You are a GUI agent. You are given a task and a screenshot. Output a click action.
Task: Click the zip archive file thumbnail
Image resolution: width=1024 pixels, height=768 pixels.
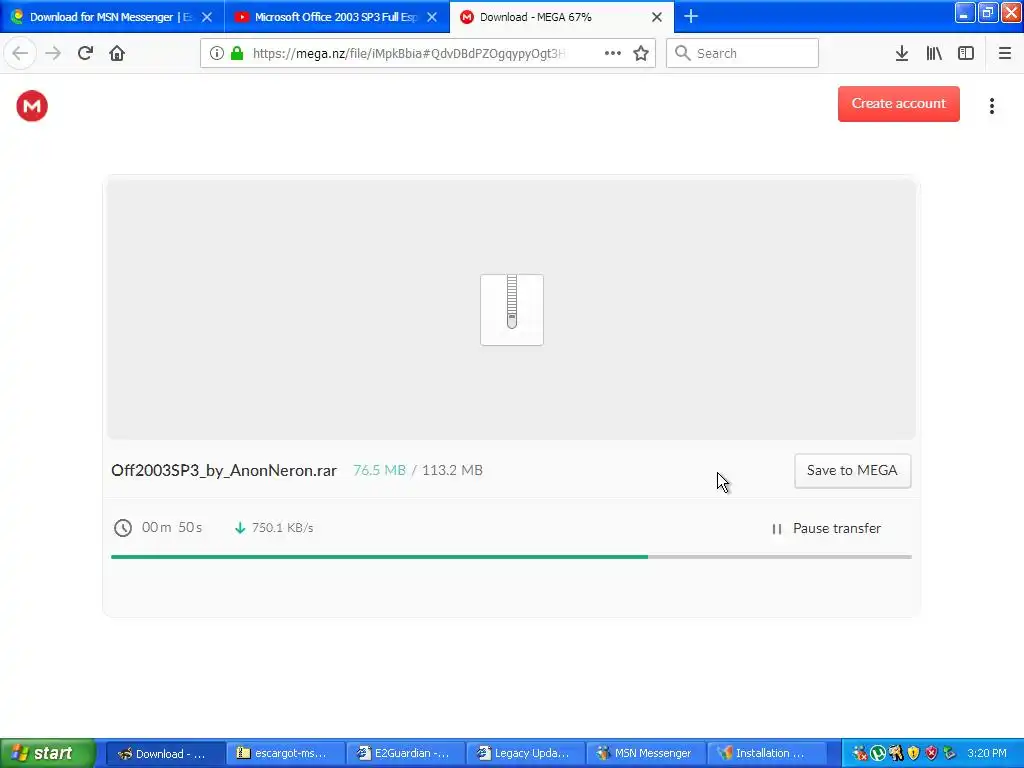(x=512, y=310)
